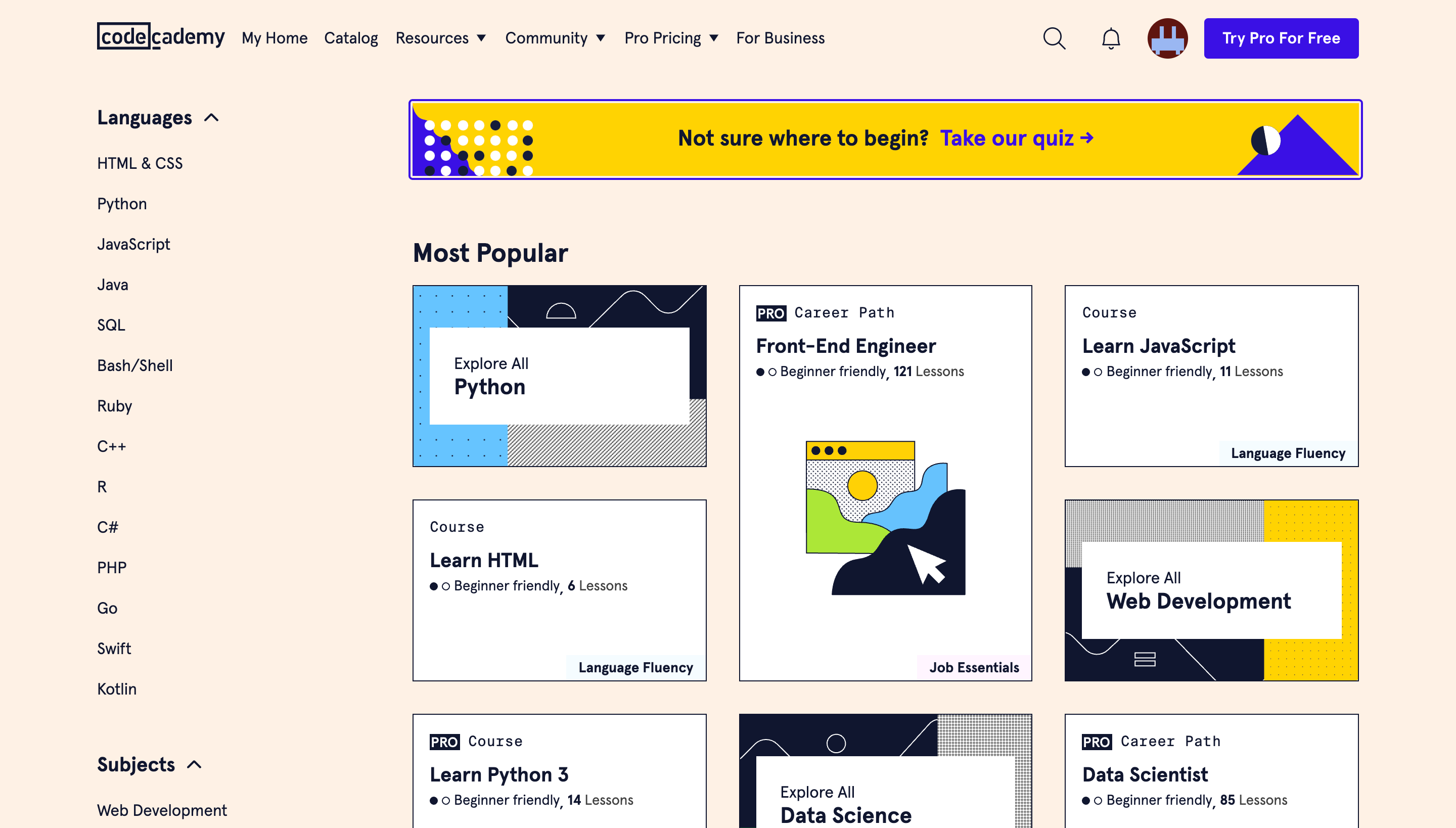Viewport: 1456px width, 828px height.
Task: Check your notifications via the bell
Action: [x=1109, y=38]
